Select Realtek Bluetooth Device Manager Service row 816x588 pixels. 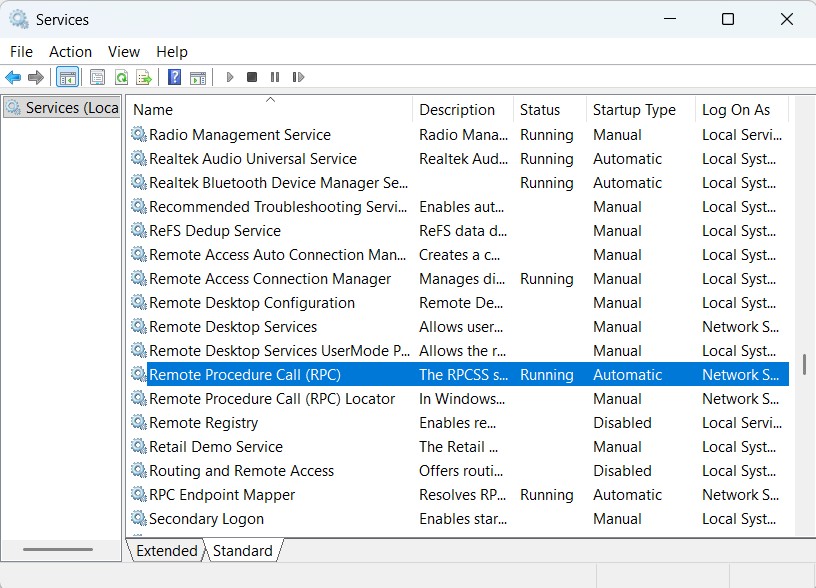pos(459,183)
